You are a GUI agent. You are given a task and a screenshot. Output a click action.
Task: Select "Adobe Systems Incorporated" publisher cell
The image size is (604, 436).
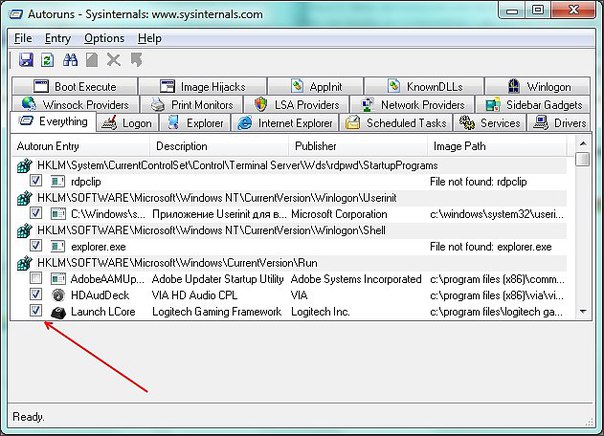point(356,279)
